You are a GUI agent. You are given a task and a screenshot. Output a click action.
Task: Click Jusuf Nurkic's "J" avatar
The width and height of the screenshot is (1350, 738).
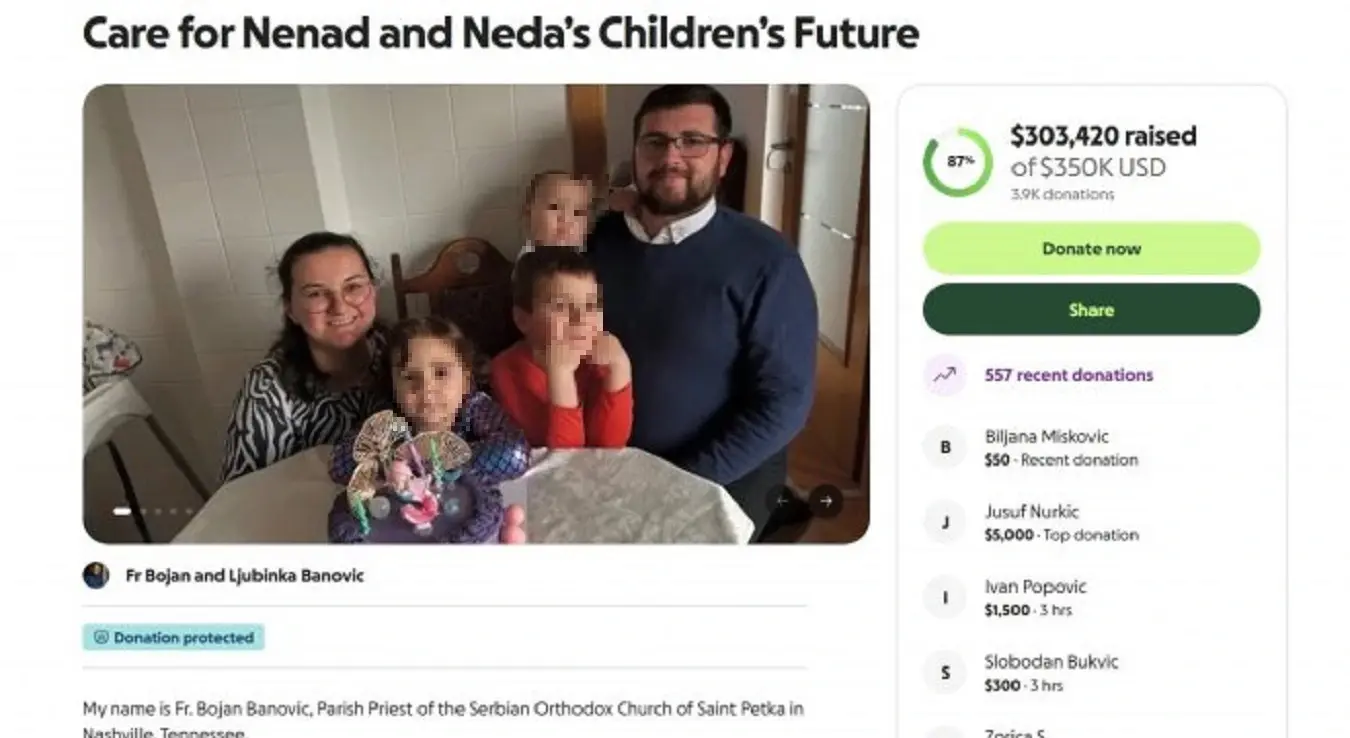pyautogui.click(x=945, y=522)
